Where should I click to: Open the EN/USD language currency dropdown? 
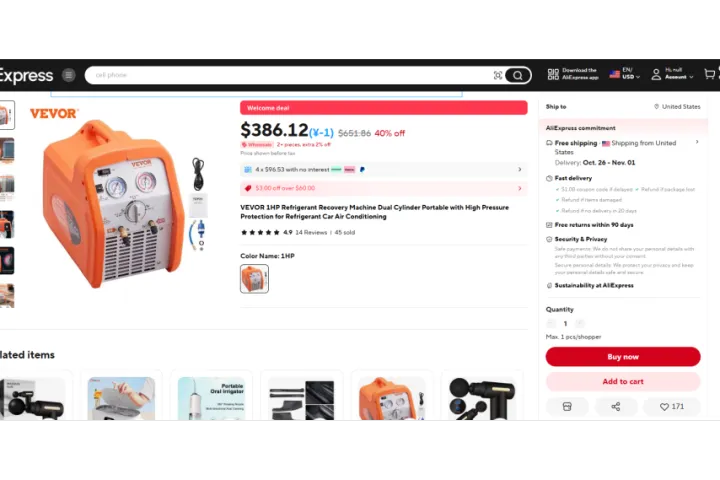(x=624, y=73)
